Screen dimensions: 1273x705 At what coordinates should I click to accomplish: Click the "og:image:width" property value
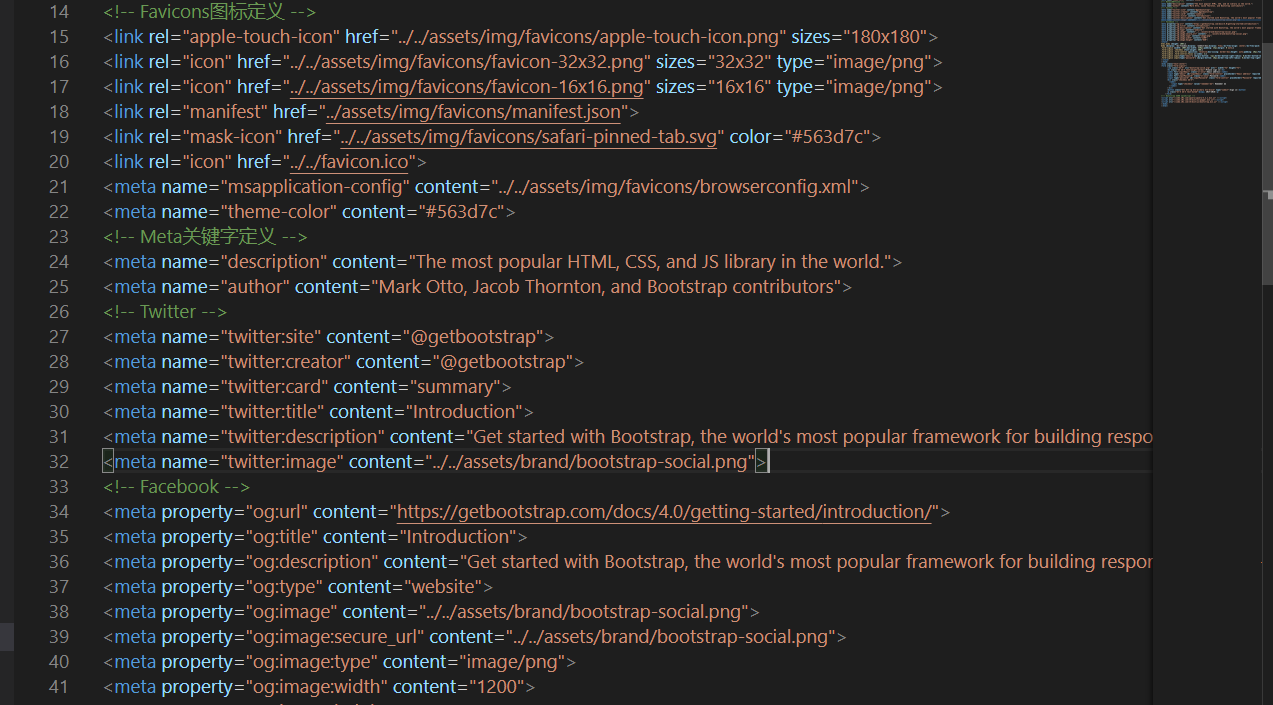pyautogui.click(x=317, y=687)
